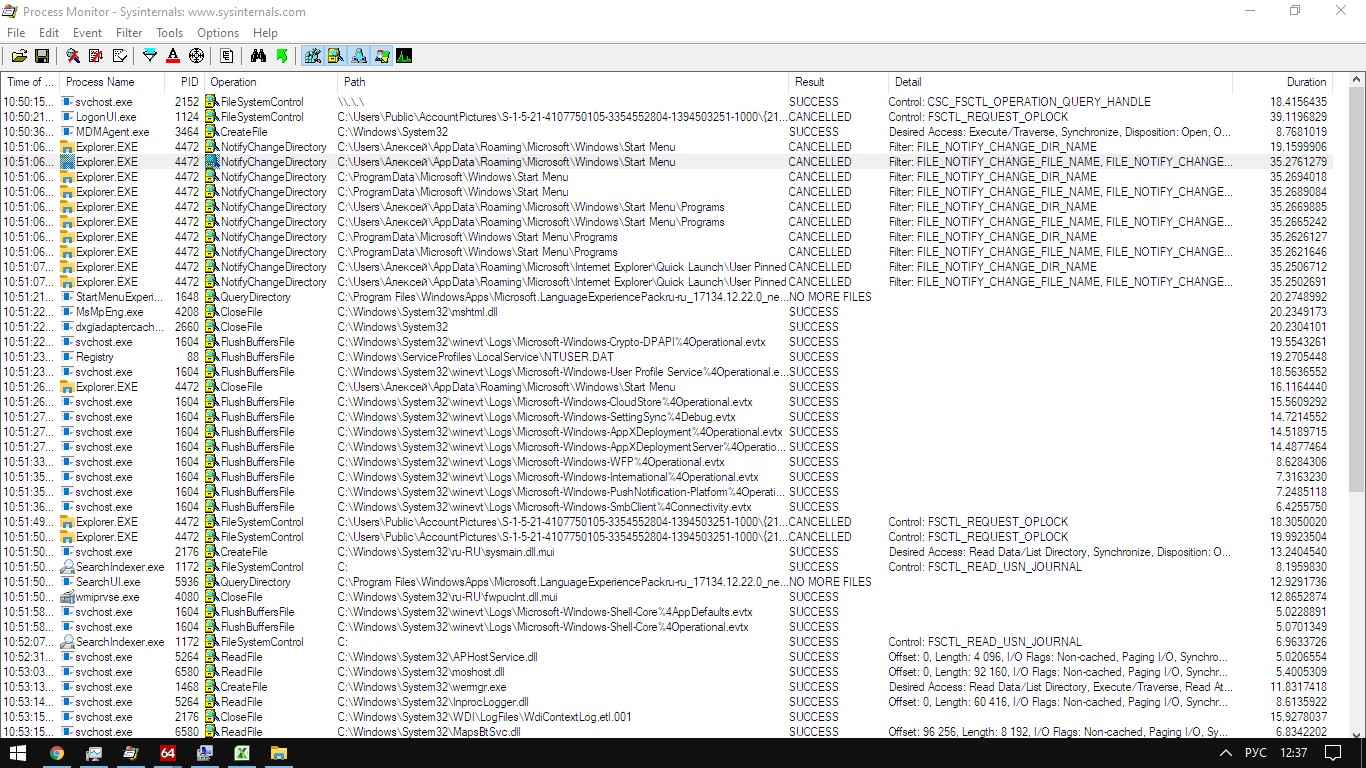
Task: Toggle Show Process and Thread Activity button
Action: click(382, 56)
